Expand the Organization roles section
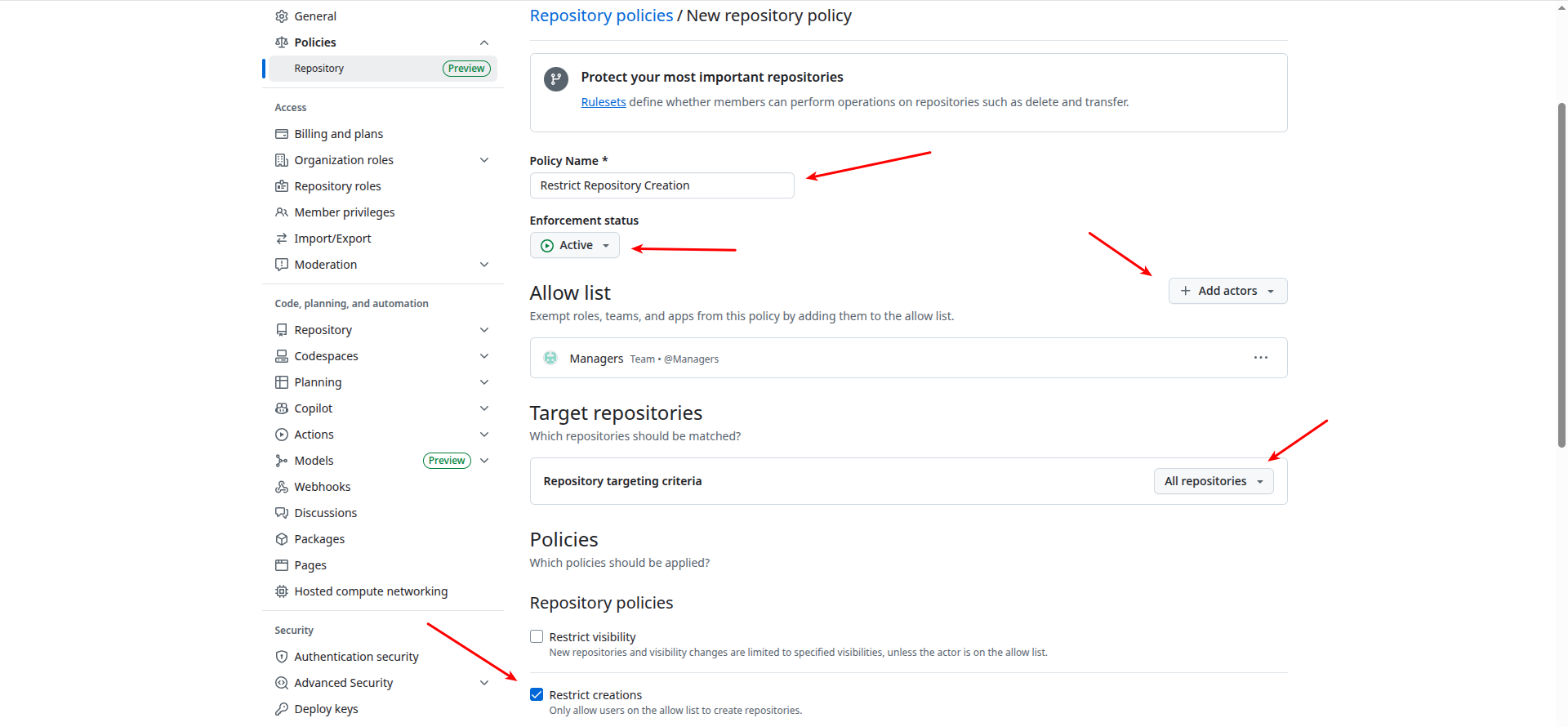 pos(484,160)
